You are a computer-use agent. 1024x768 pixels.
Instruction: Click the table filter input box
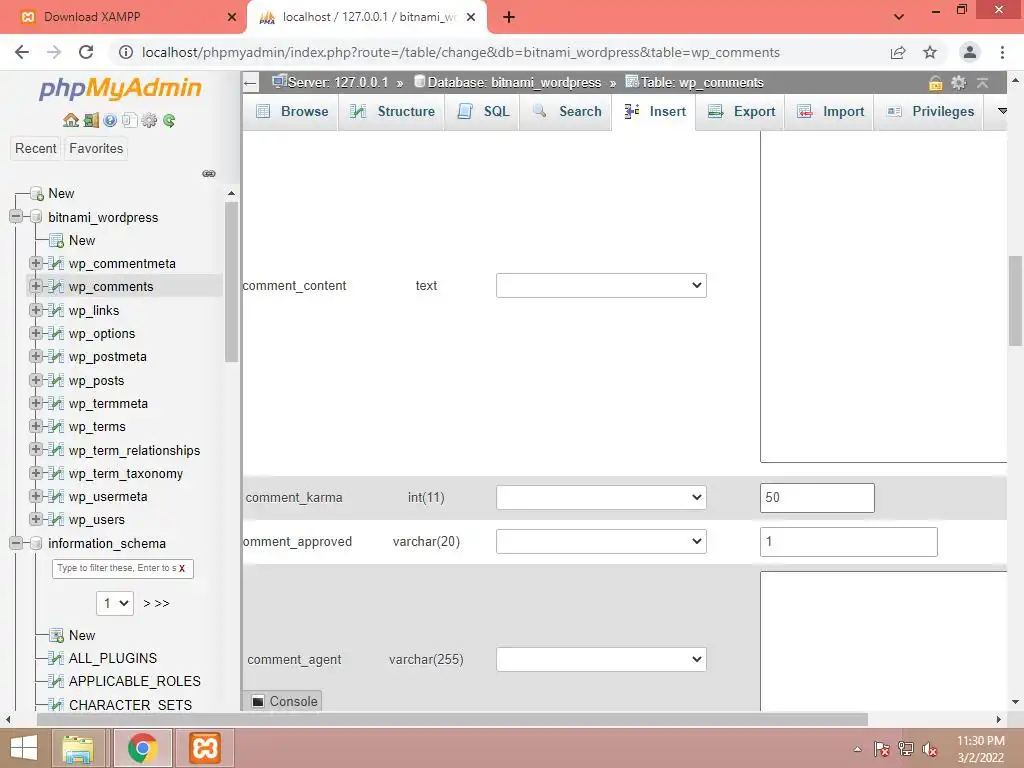122,568
